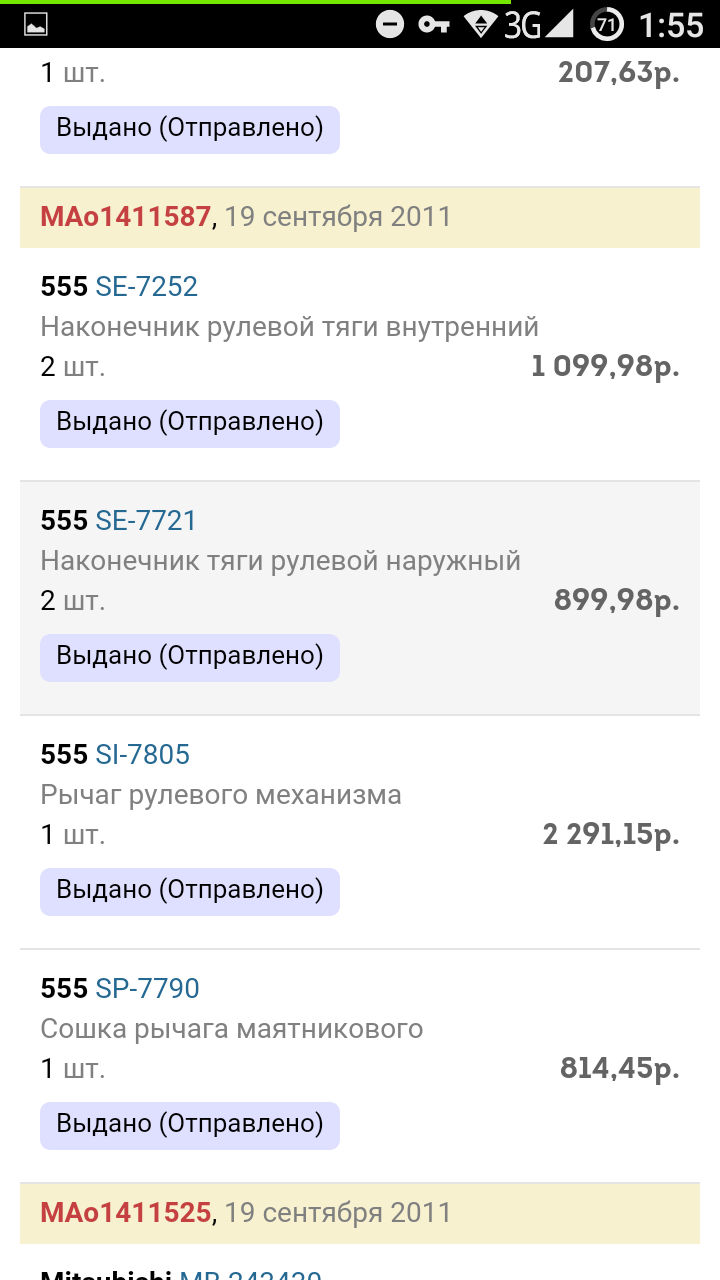Tap status badge under SP-7790 item
720x1280 pixels.
(190, 1125)
